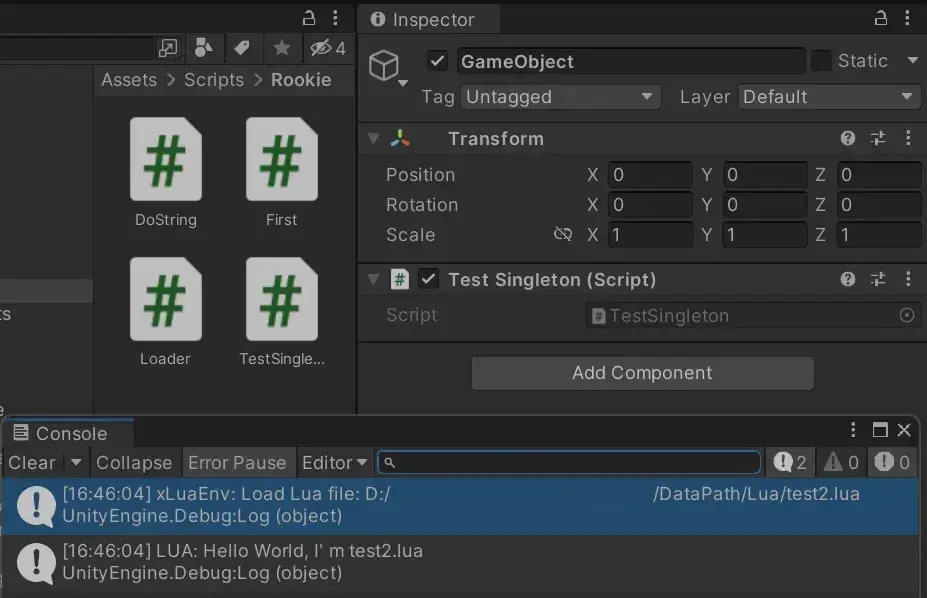Toggle warning messages filter showing 0
This screenshot has height=598, width=927.
pos(841,462)
